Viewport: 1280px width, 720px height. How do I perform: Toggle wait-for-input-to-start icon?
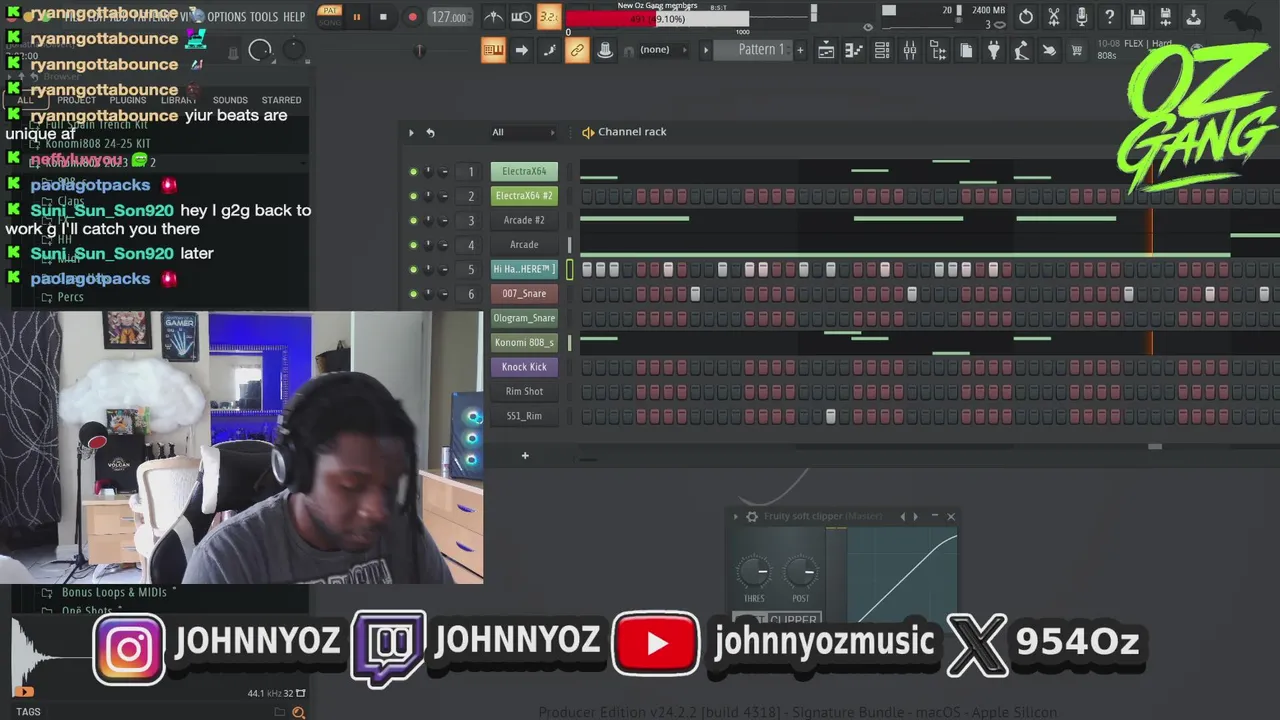pyautogui.click(x=521, y=17)
